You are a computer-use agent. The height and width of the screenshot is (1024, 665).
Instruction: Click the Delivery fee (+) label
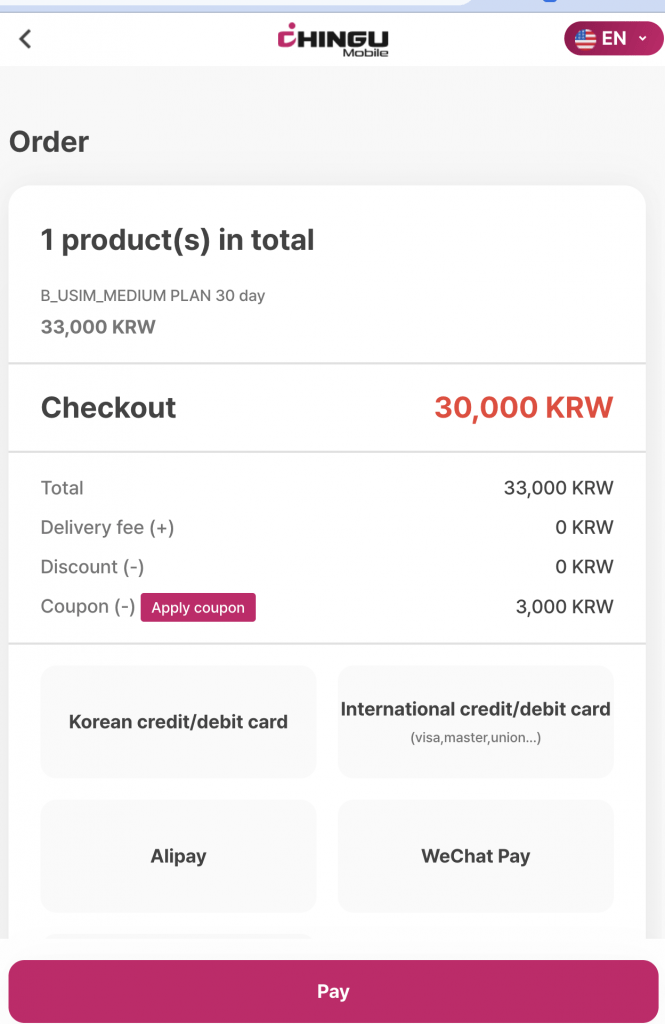[x=107, y=528]
